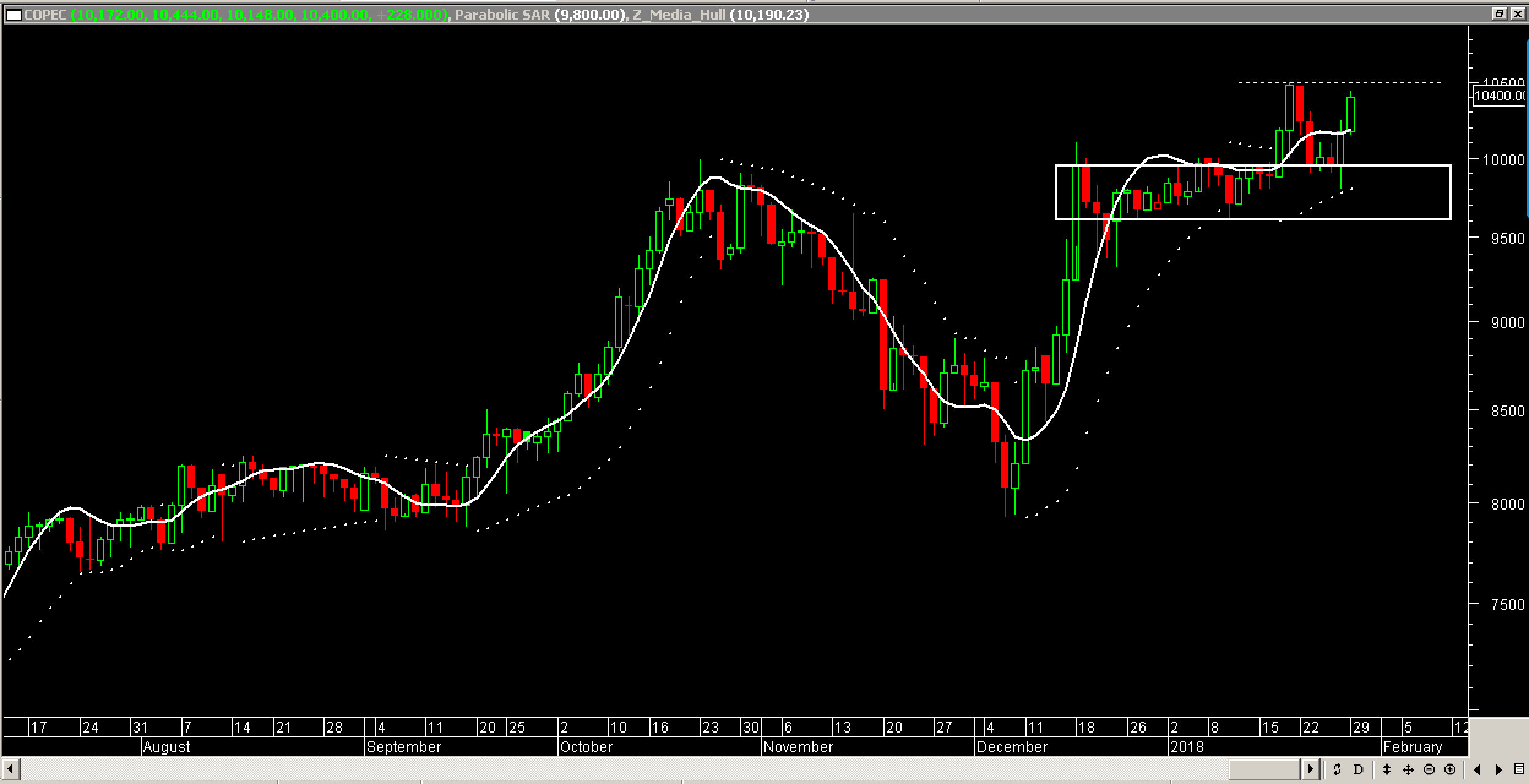
Task: Click the four-way pan arrows icon
Action: pyautogui.click(x=1408, y=769)
